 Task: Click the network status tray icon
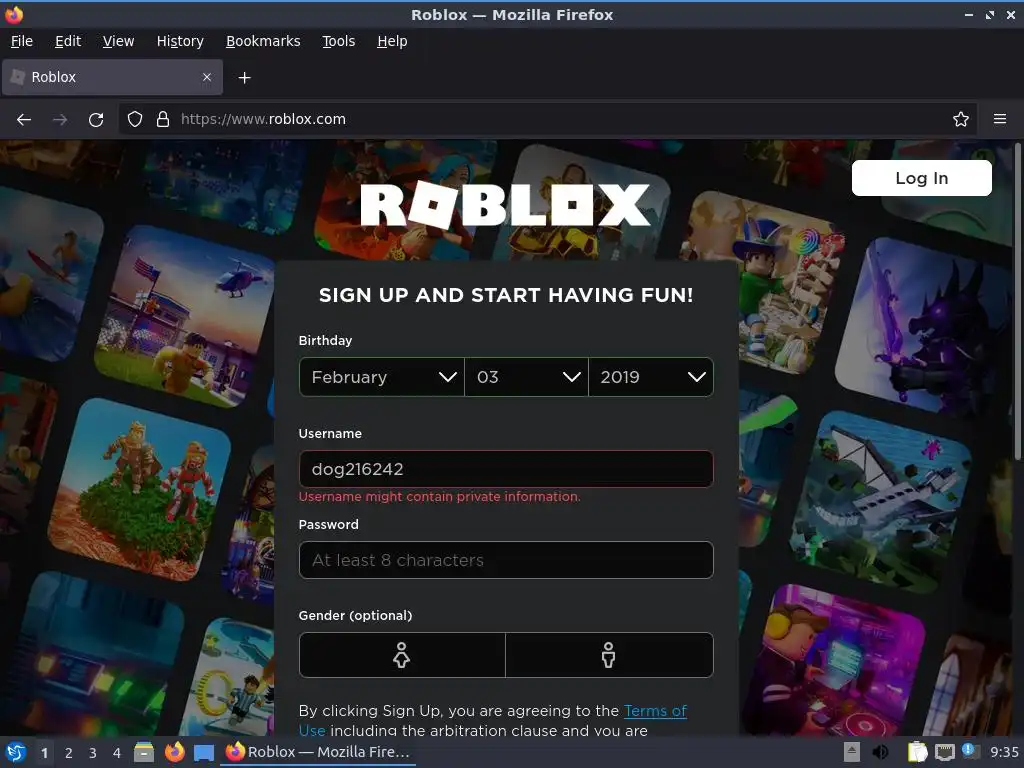click(944, 752)
